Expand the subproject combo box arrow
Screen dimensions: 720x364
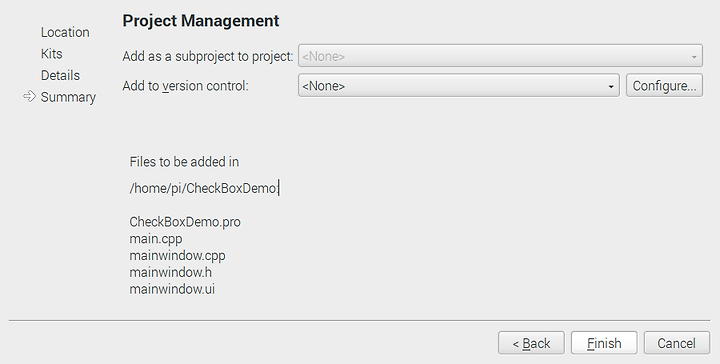694,57
